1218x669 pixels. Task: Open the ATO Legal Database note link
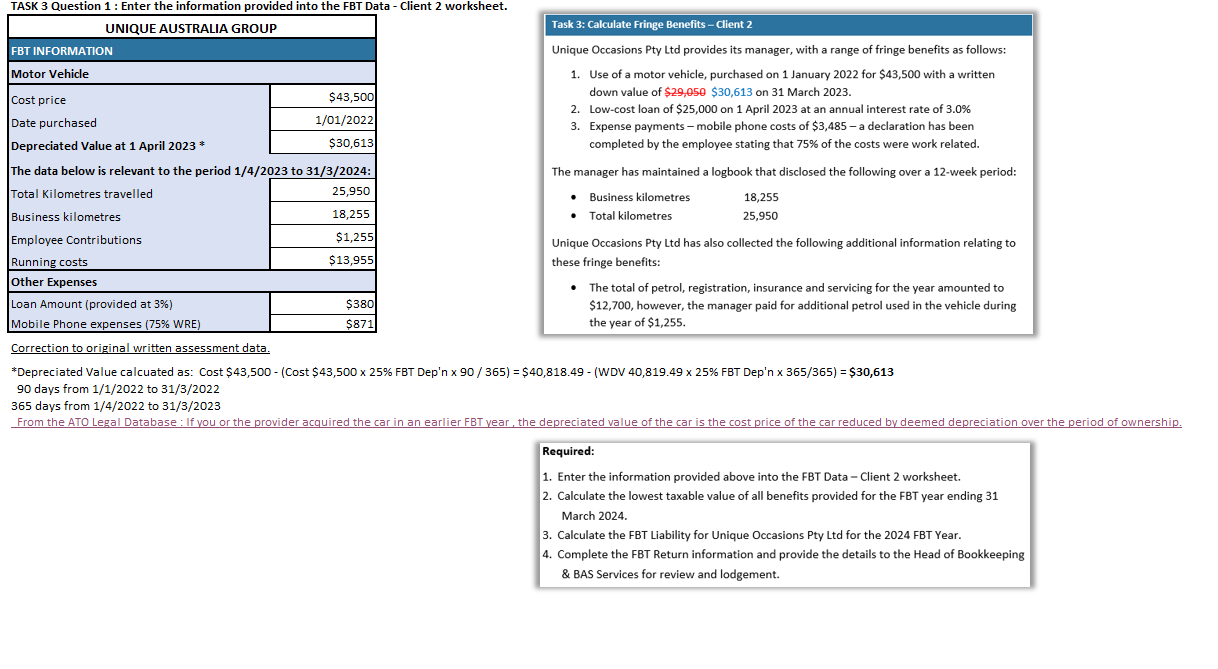click(599, 422)
